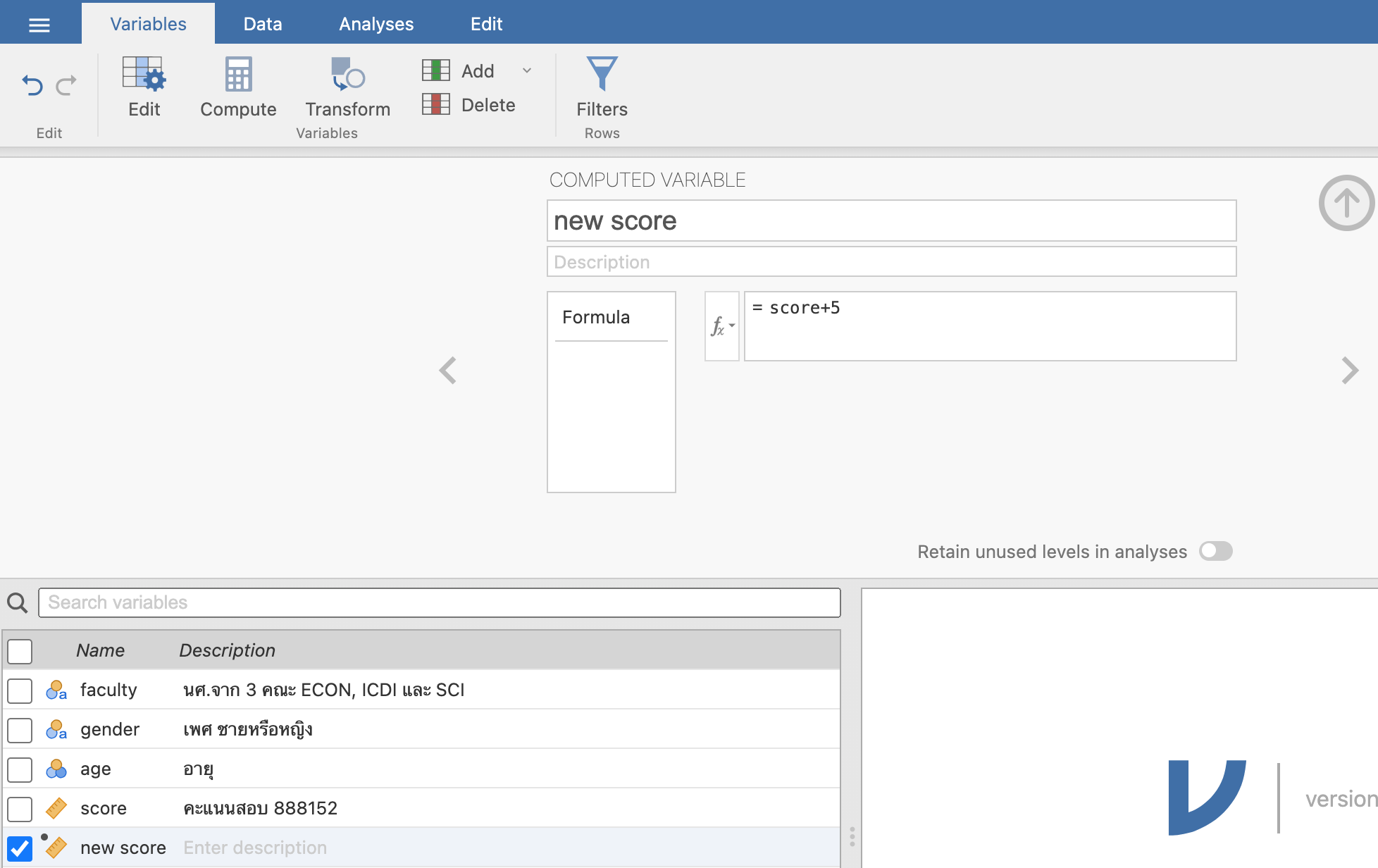Screen dimensions: 1378x868
Task: Switch to the Analyses tab
Action: tap(376, 24)
